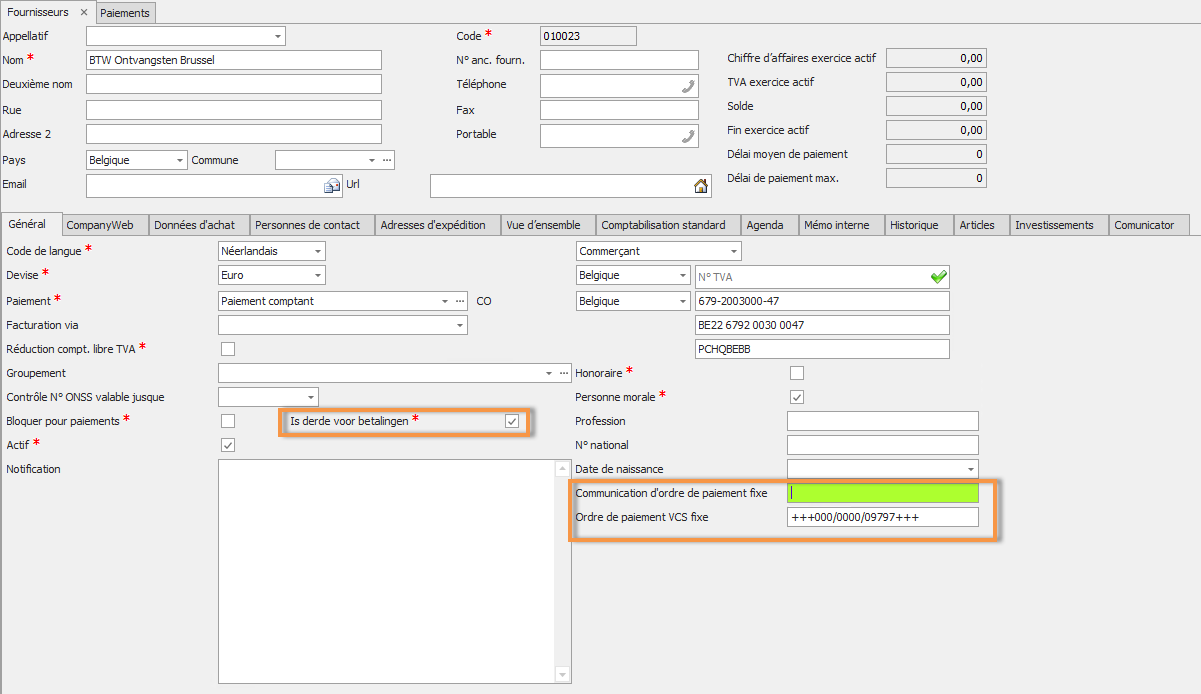Click the home icon in Url field

(x=700, y=186)
